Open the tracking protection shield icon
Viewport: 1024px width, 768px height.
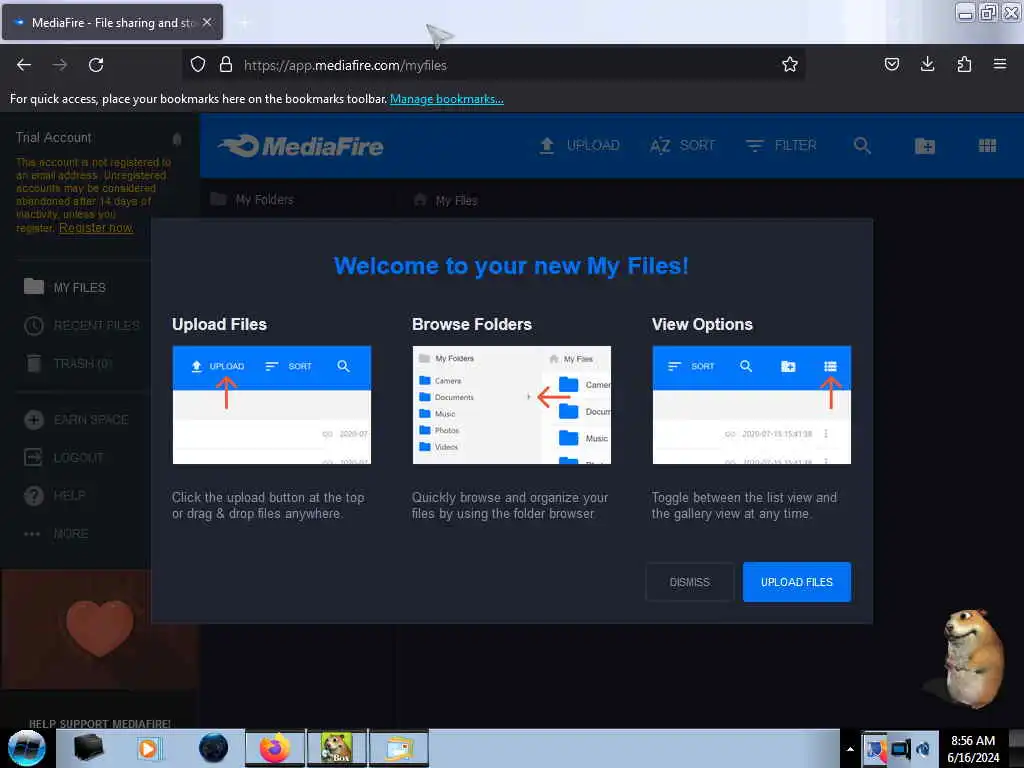[198, 64]
